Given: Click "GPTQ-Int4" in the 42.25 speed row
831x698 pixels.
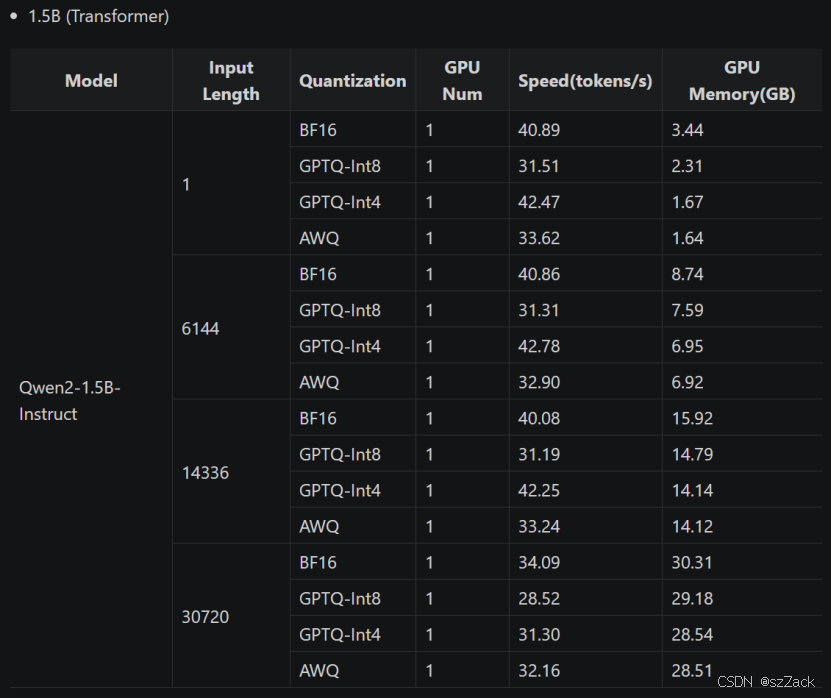Looking at the screenshot, I should (x=340, y=490).
